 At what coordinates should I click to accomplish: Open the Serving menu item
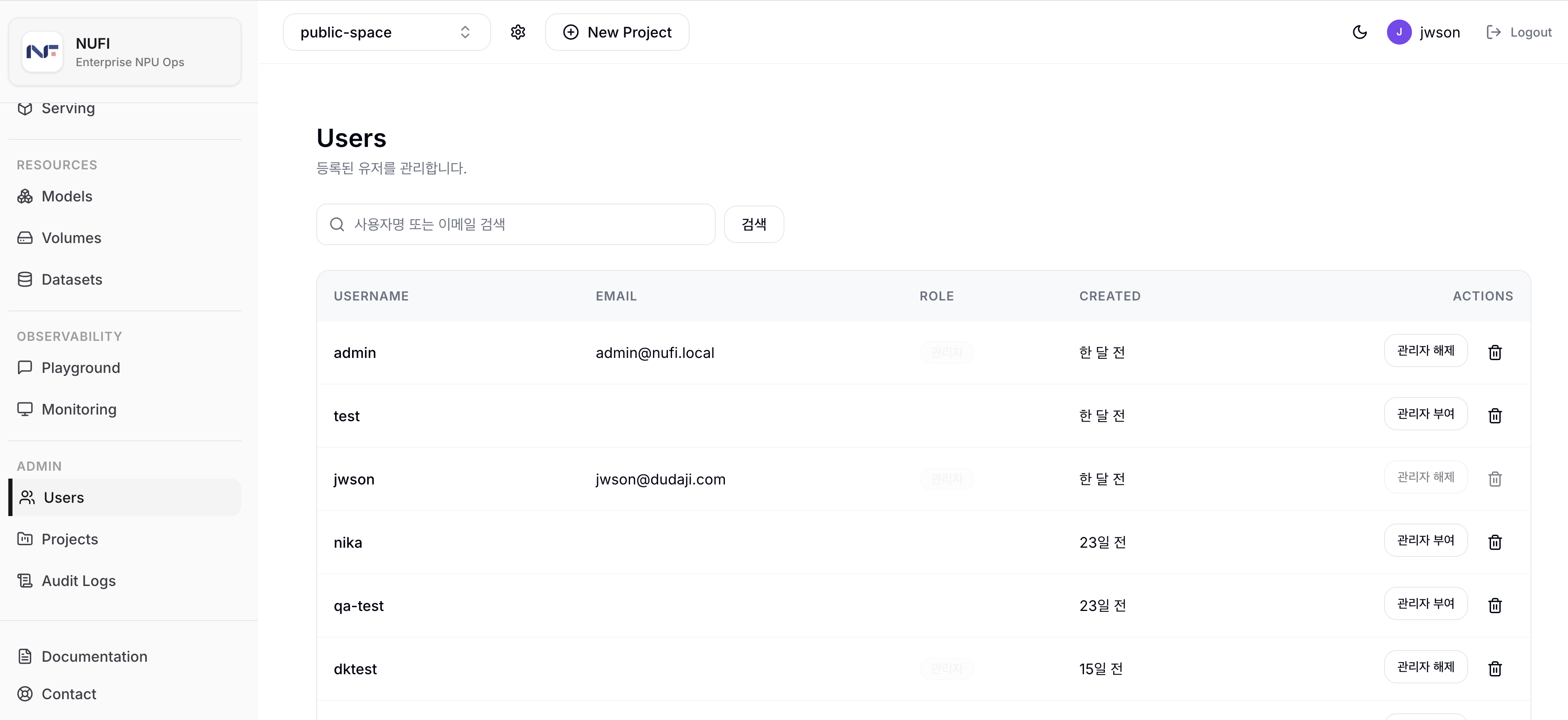[x=125, y=108]
